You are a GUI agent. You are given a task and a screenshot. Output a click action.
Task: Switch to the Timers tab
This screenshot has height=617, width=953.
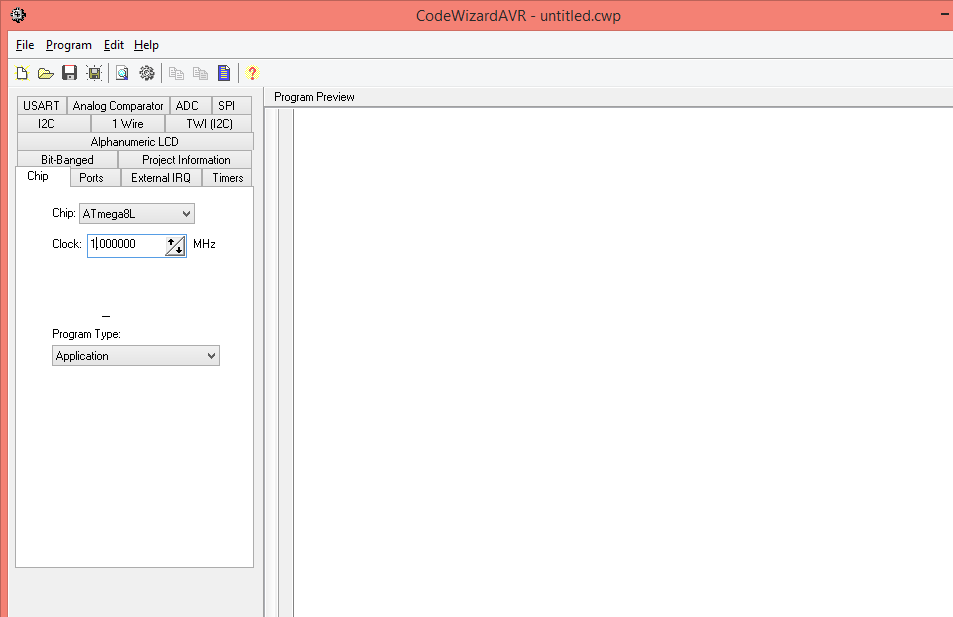tap(228, 178)
